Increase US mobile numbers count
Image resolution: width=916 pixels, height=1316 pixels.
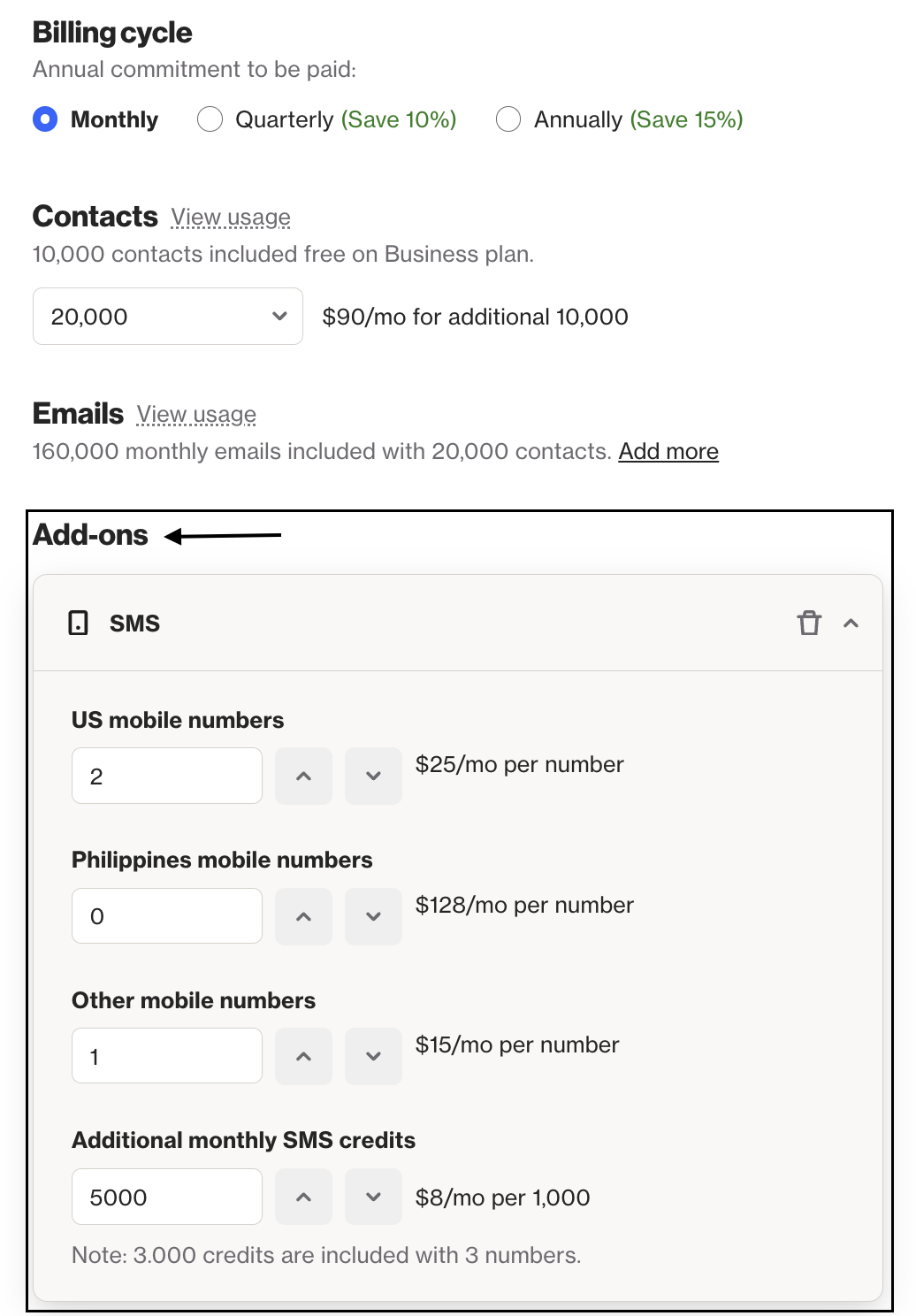click(303, 777)
